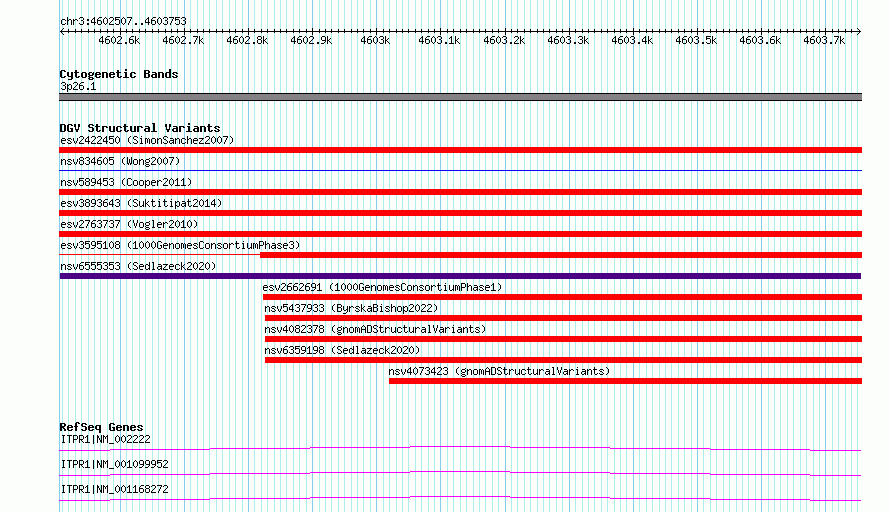Viewport: 890px width, 512px height.
Task: Open esv2422450 (SimonSanchez2007) variant label
Action: 147,140
